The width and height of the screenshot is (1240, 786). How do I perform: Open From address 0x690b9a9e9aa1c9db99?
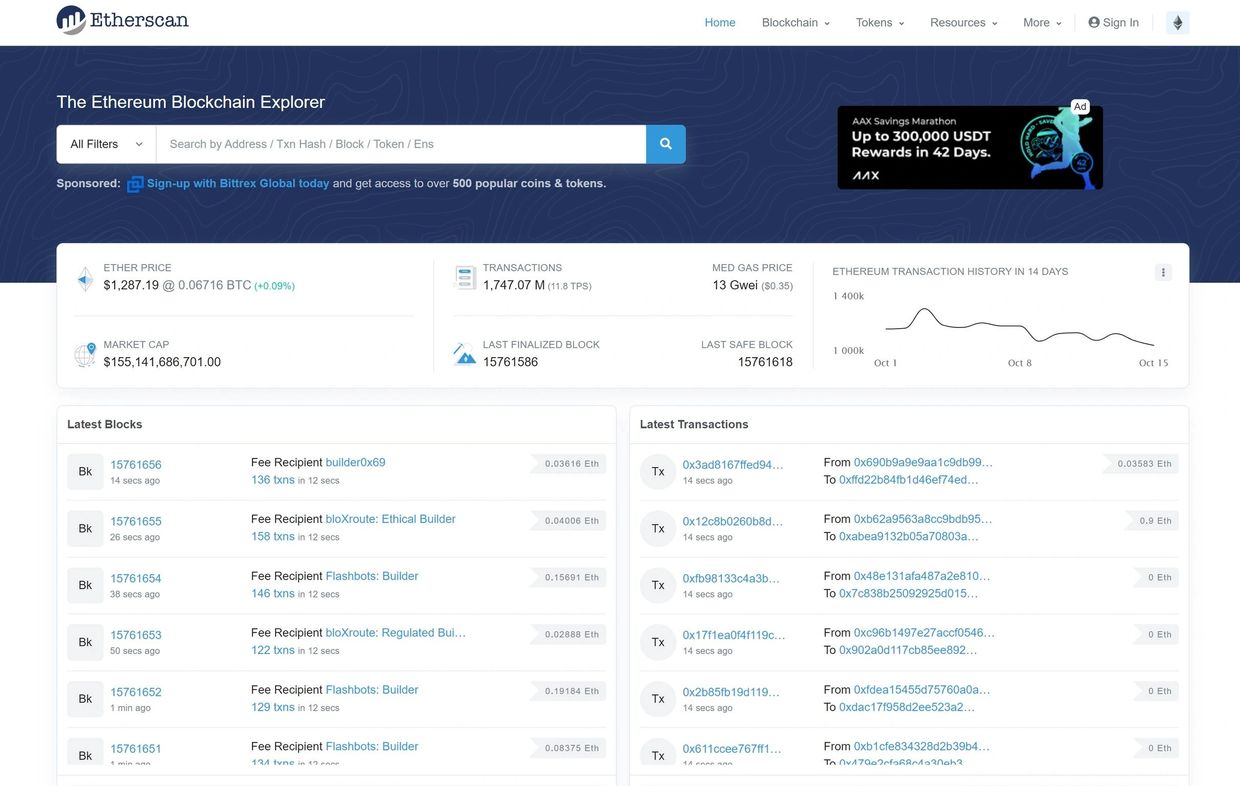pos(923,463)
